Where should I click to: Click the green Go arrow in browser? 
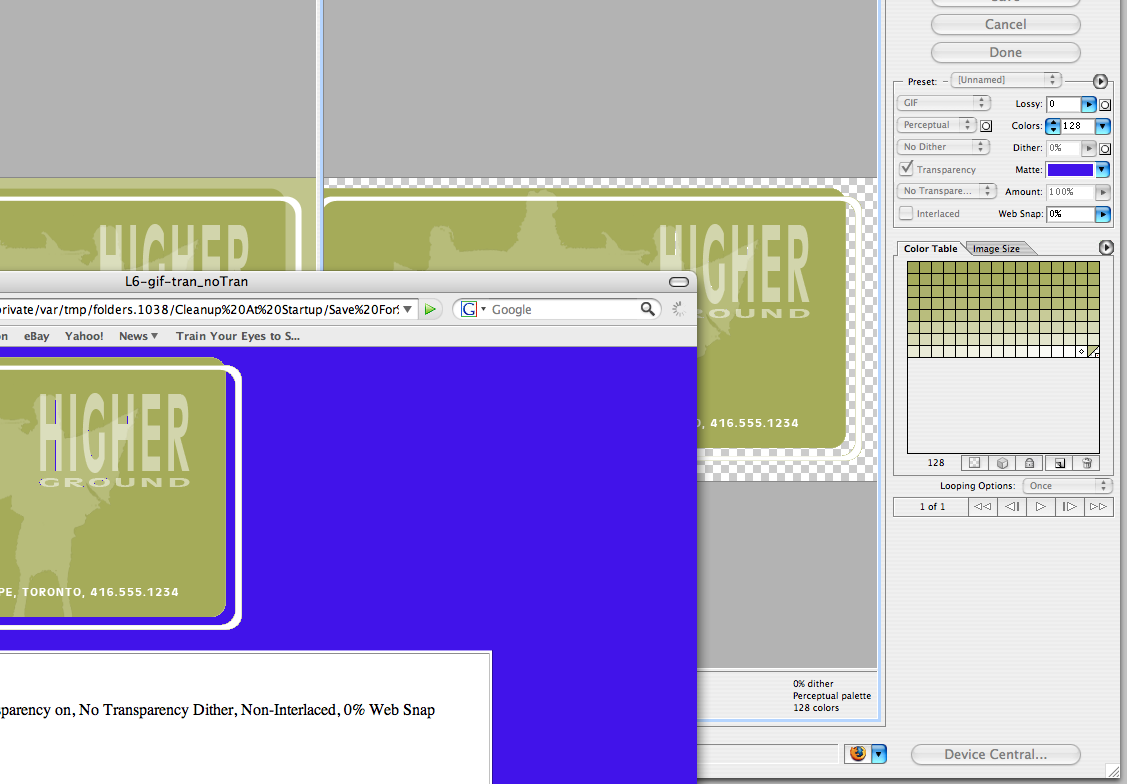430,310
